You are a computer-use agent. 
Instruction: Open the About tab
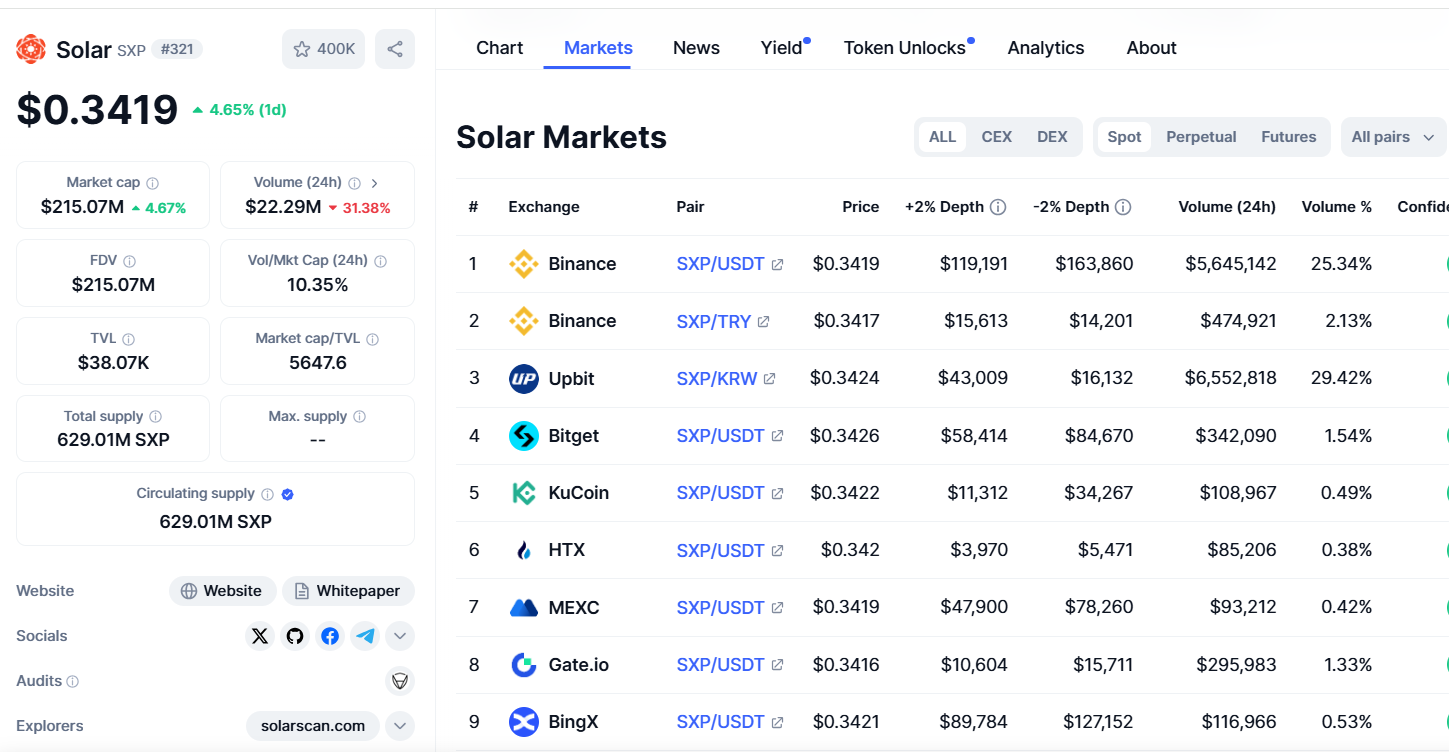pyautogui.click(x=1151, y=48)
